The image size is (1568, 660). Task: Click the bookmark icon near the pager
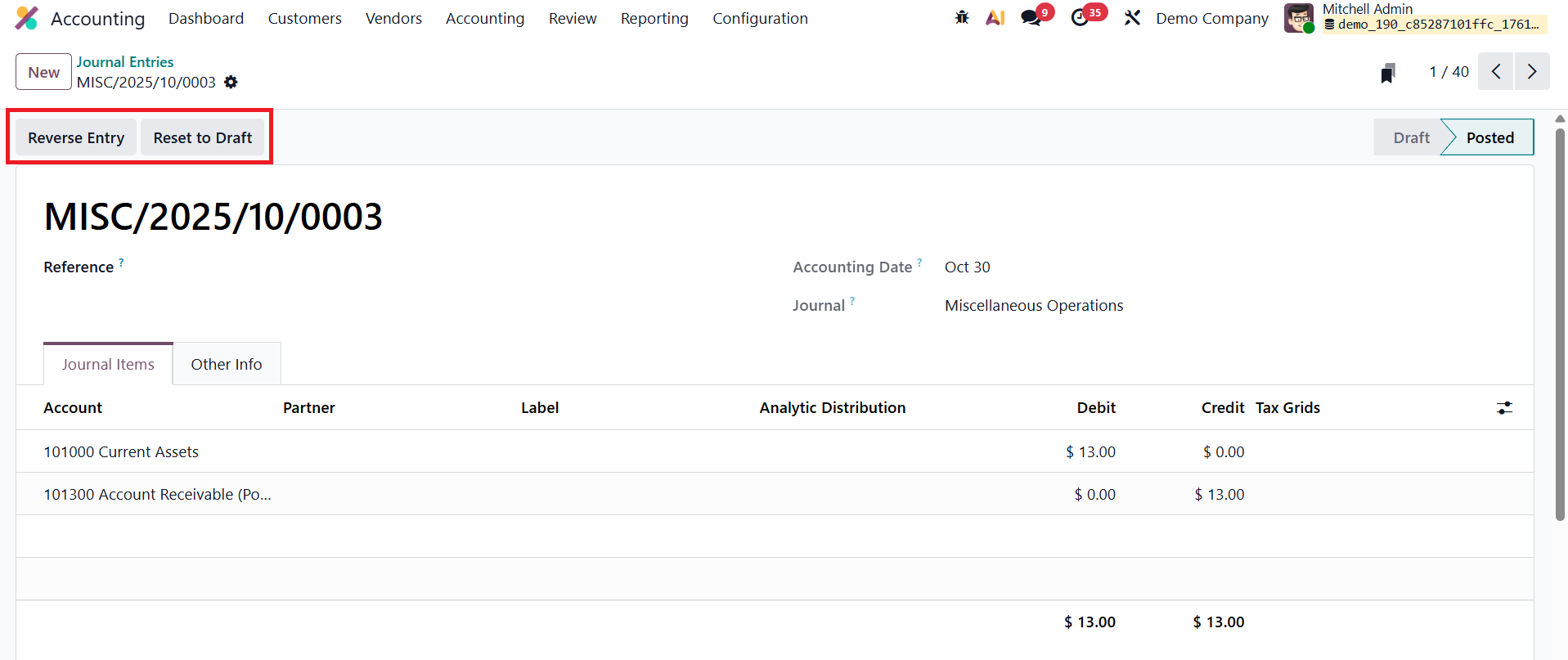(x=1388, y=73)
